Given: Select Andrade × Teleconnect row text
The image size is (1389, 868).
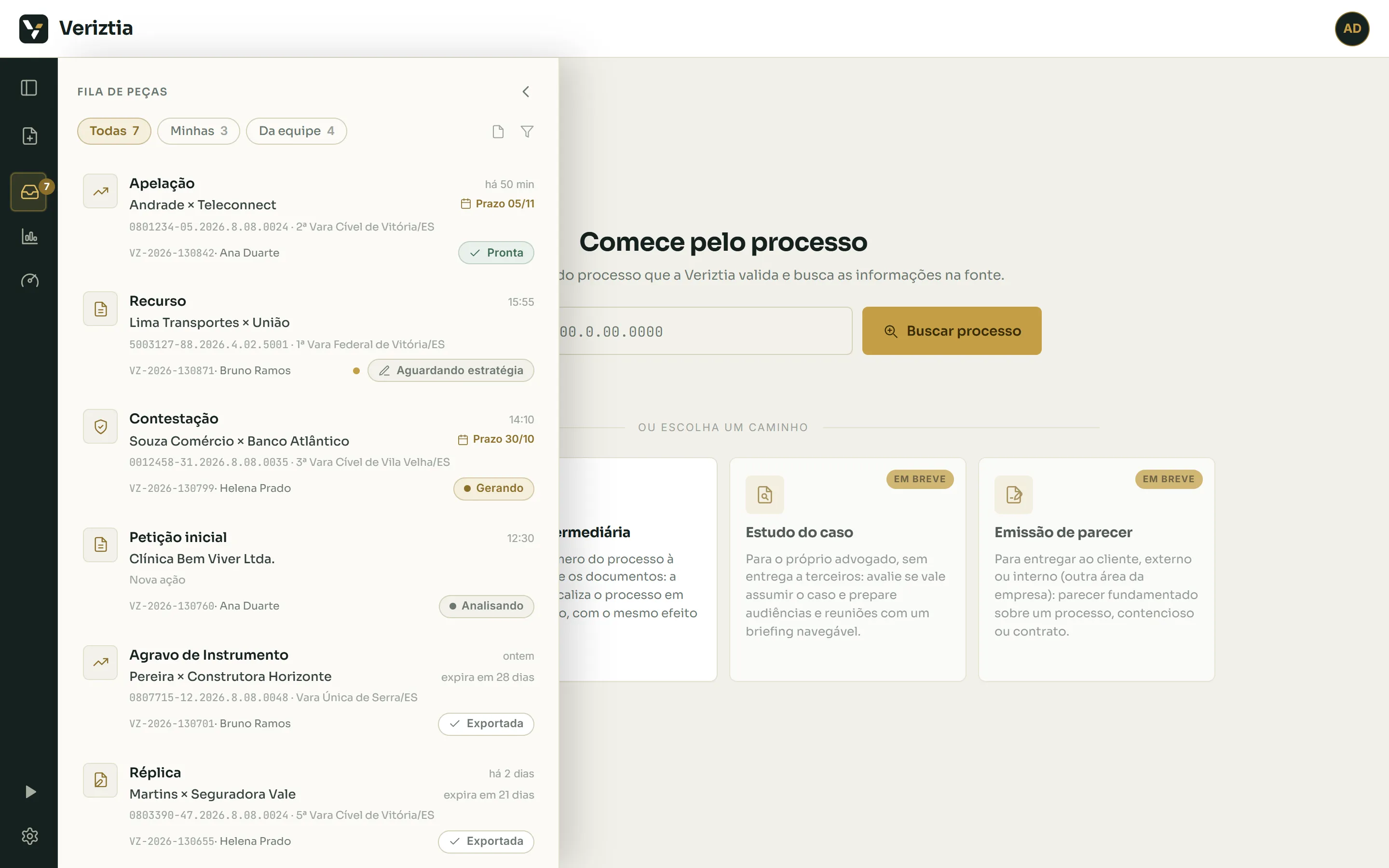Looking at the screenshot, I should [203, 205].
